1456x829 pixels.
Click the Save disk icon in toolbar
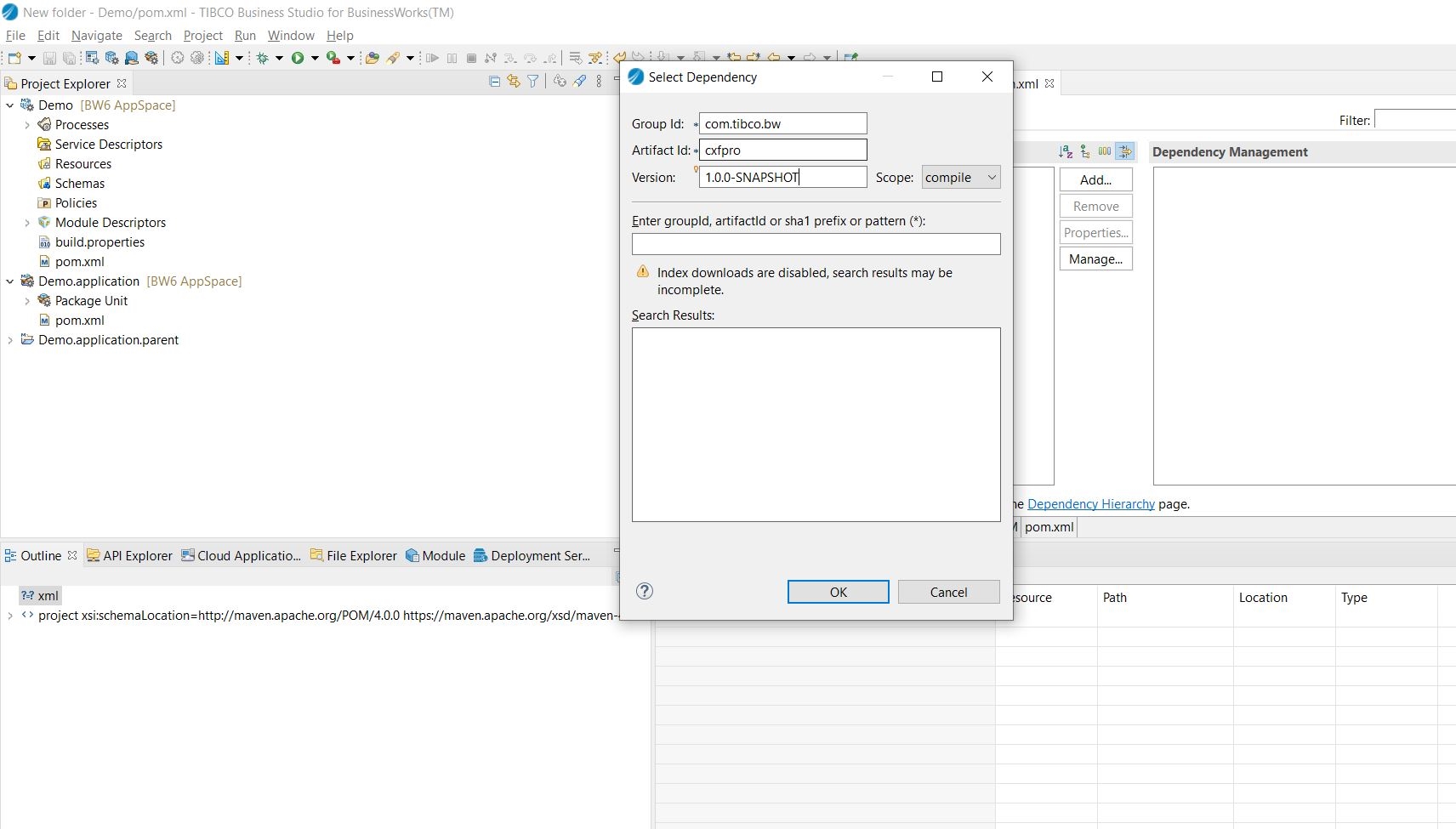[49, 58]
